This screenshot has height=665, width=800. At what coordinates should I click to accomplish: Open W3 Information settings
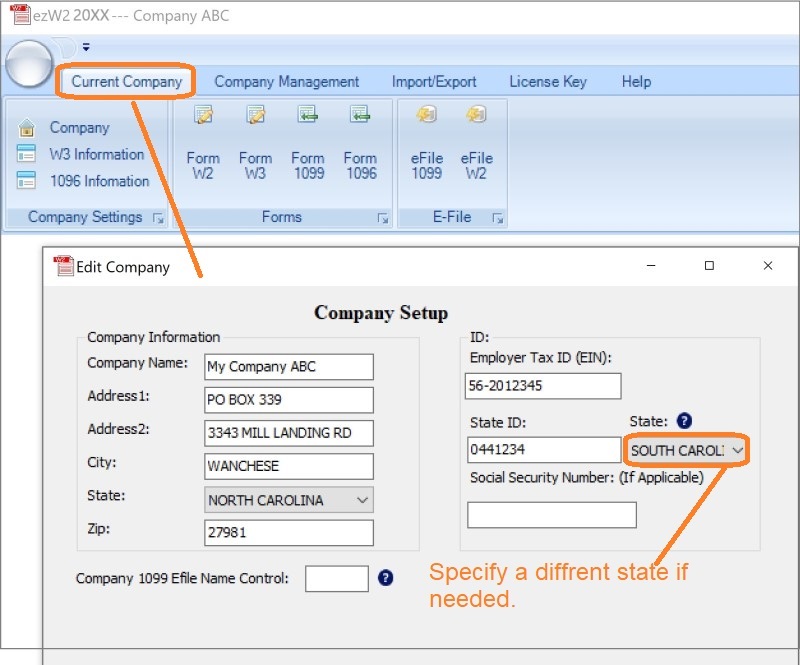pyautogui.click(x=96, y=155)
